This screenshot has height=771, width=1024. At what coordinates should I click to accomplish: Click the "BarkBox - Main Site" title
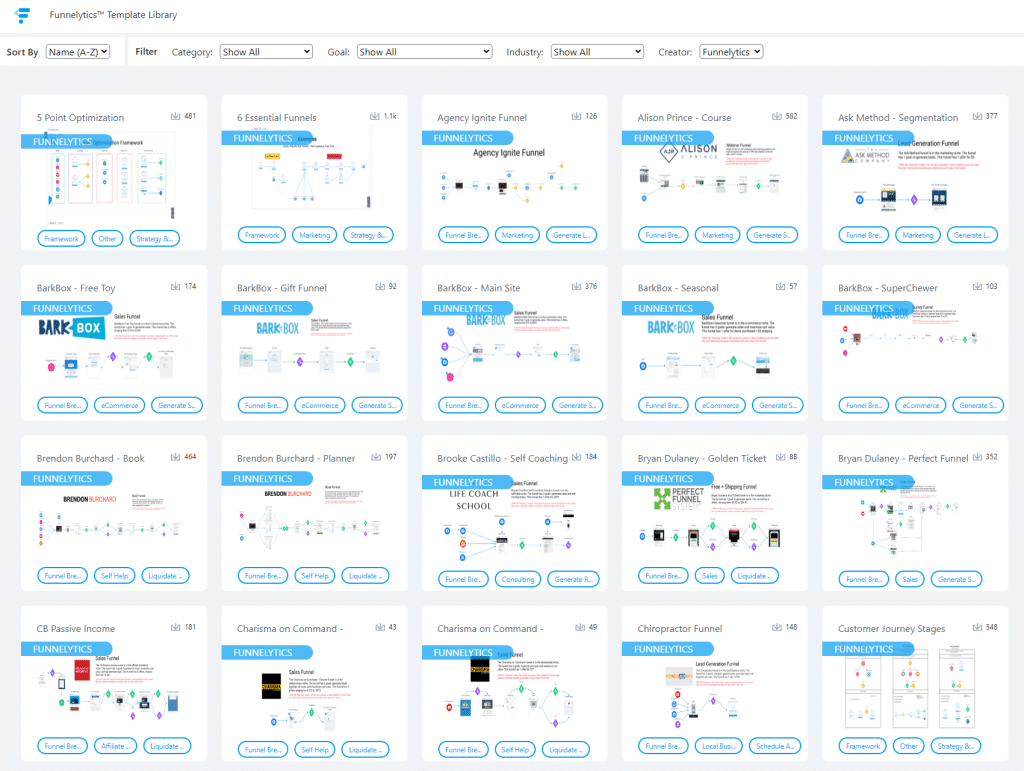[479, 288]
